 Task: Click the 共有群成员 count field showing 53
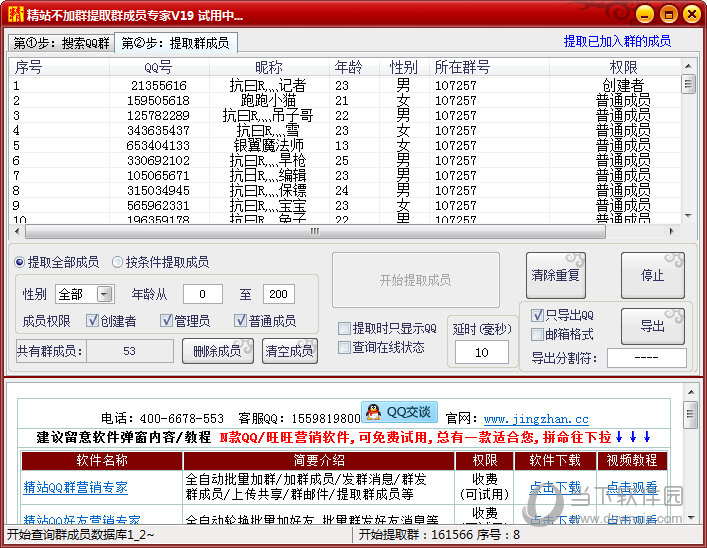pyautogui.click(x=130, y=351)
